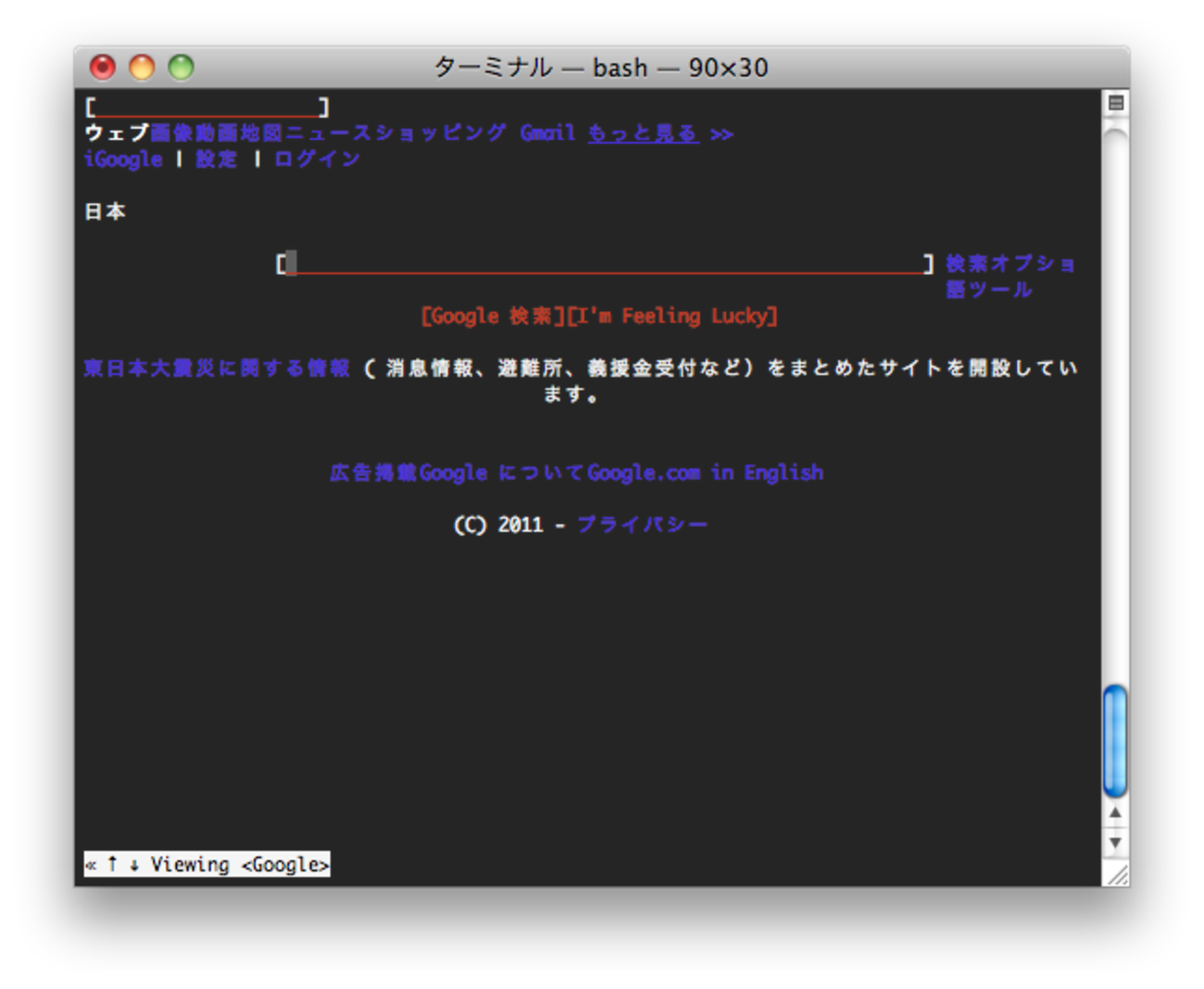
Task: Click the window resize grip corner
Action: coord(1117,874)
